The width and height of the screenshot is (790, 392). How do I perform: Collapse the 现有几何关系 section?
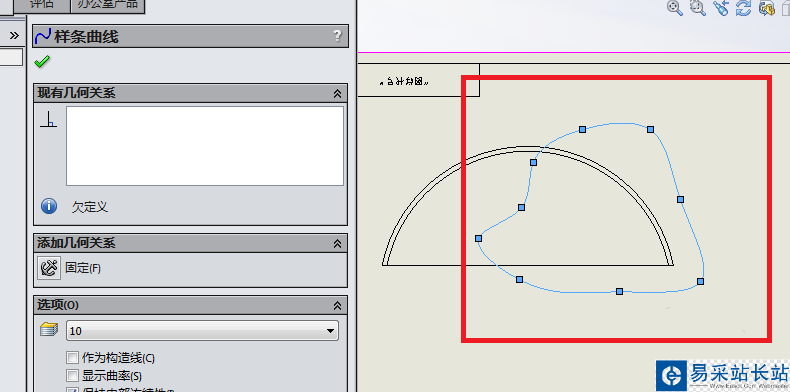(338, 93)
